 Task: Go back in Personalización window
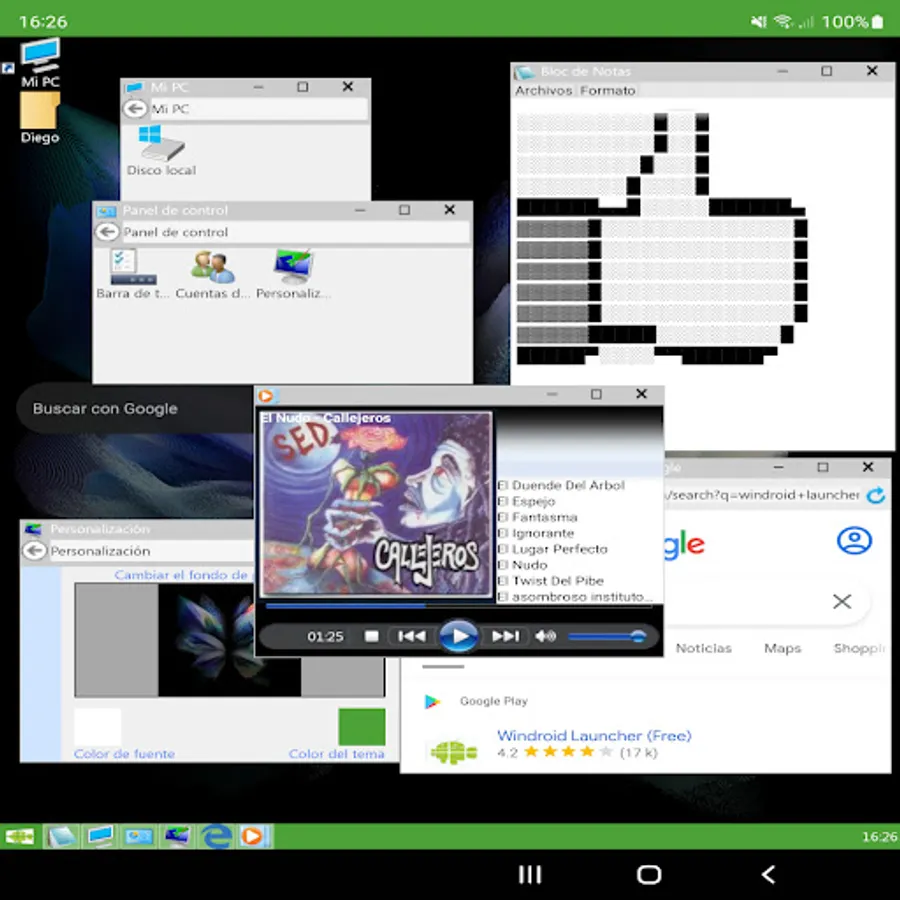[34, 550]
